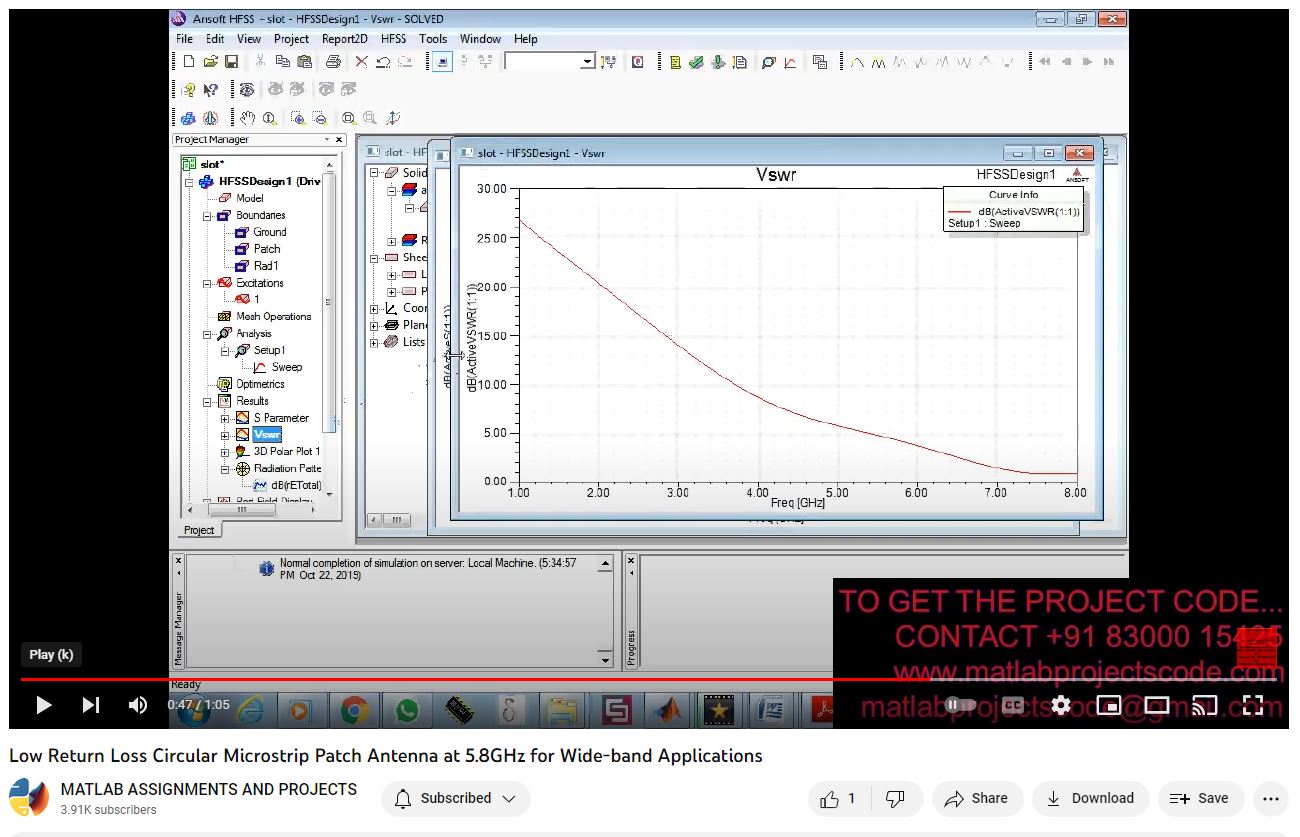Click the red Delete X toolbar icon
This screenshot has width=1300, height=837.
click(x=361, y=62)
